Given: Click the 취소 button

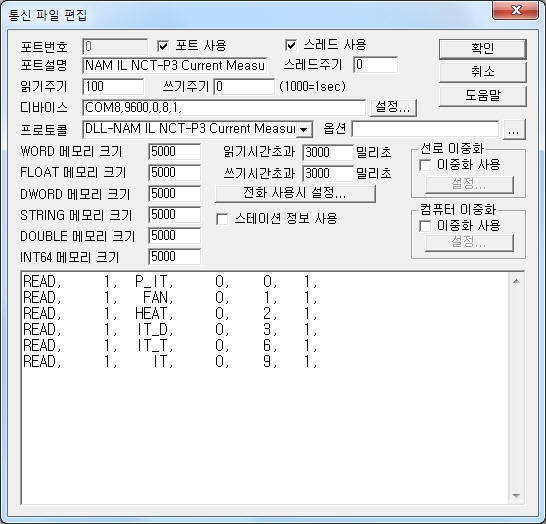Looking at the screenshot, I should point(483,72).
